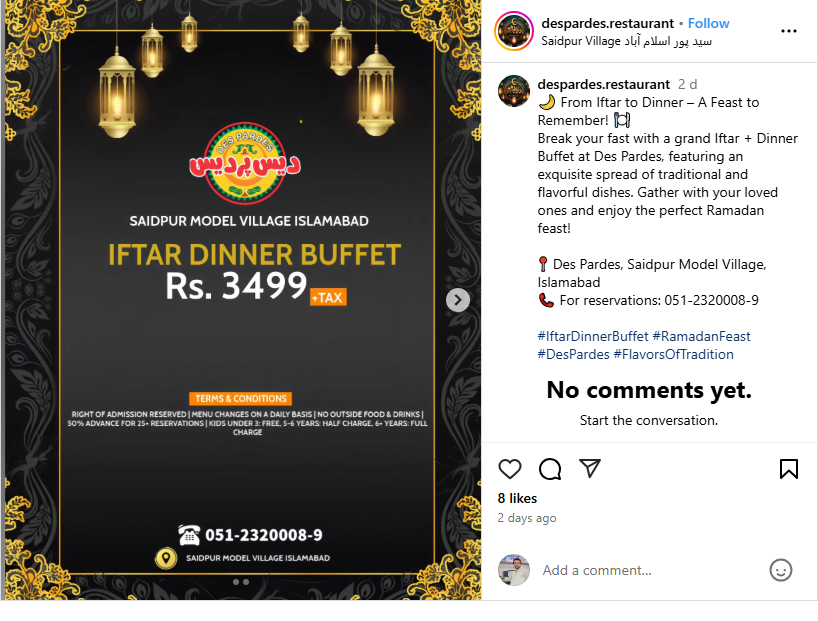The image size is (818, 621).
Task: Select second carousel dot indicator
Action: coord(246,582)
